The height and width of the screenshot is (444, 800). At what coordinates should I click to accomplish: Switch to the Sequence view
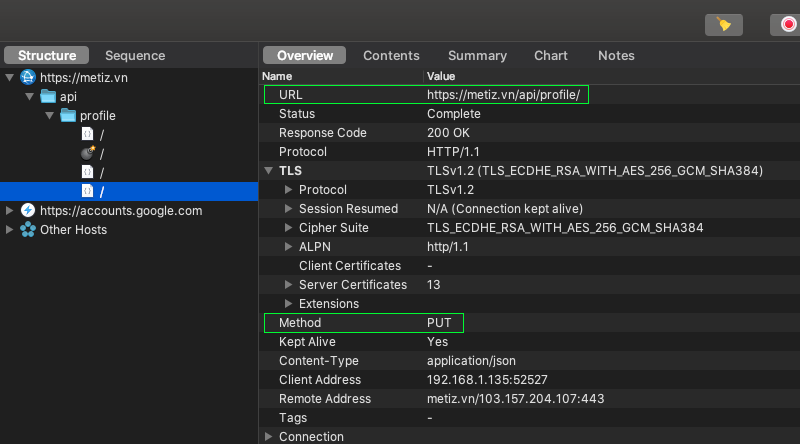135,55
